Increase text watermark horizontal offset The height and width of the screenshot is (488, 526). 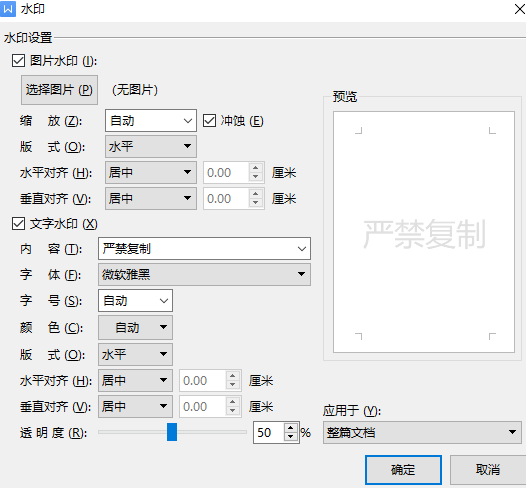click(233, 376)
